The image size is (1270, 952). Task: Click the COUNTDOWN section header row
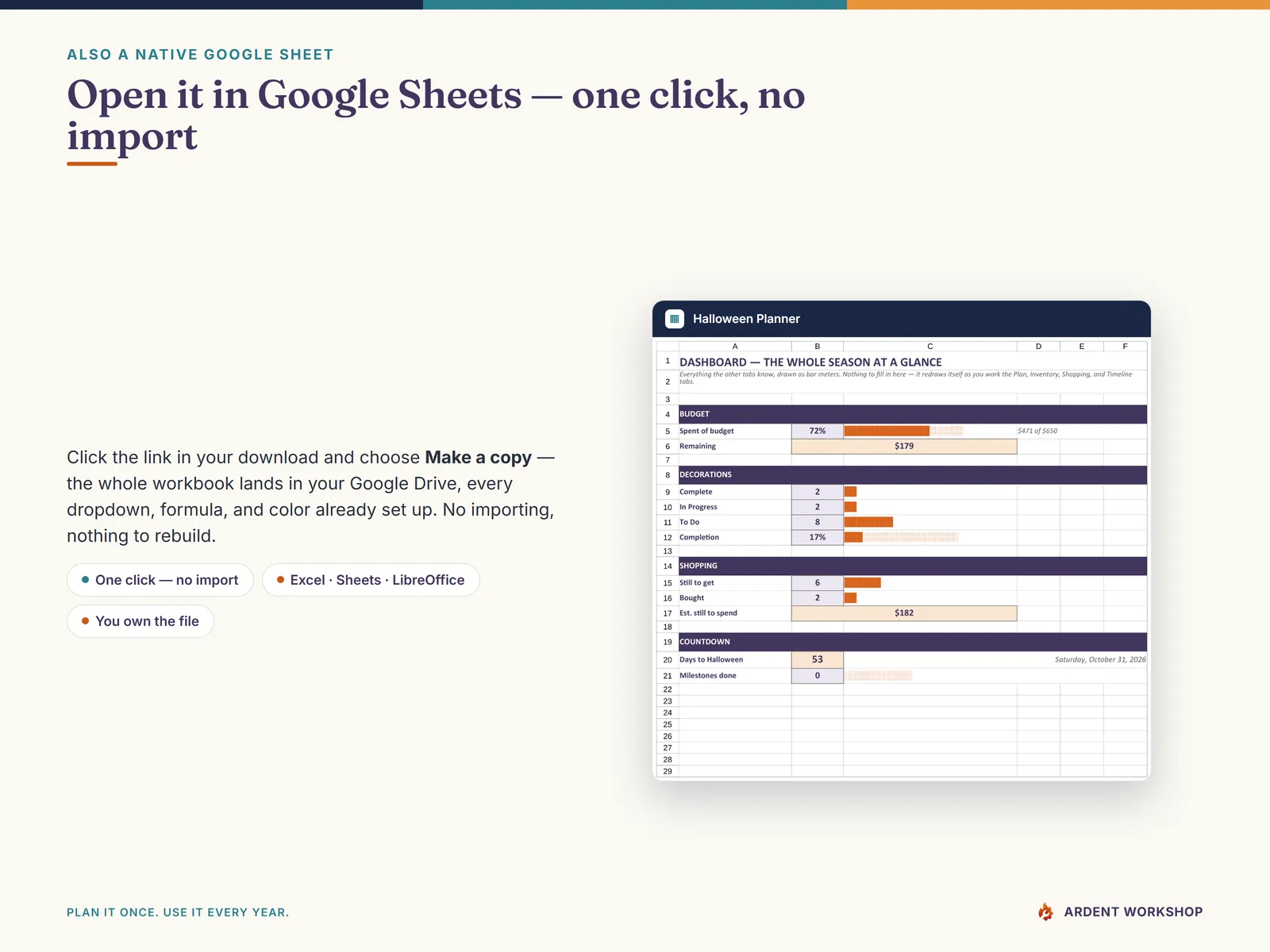[x=913, y=642]
